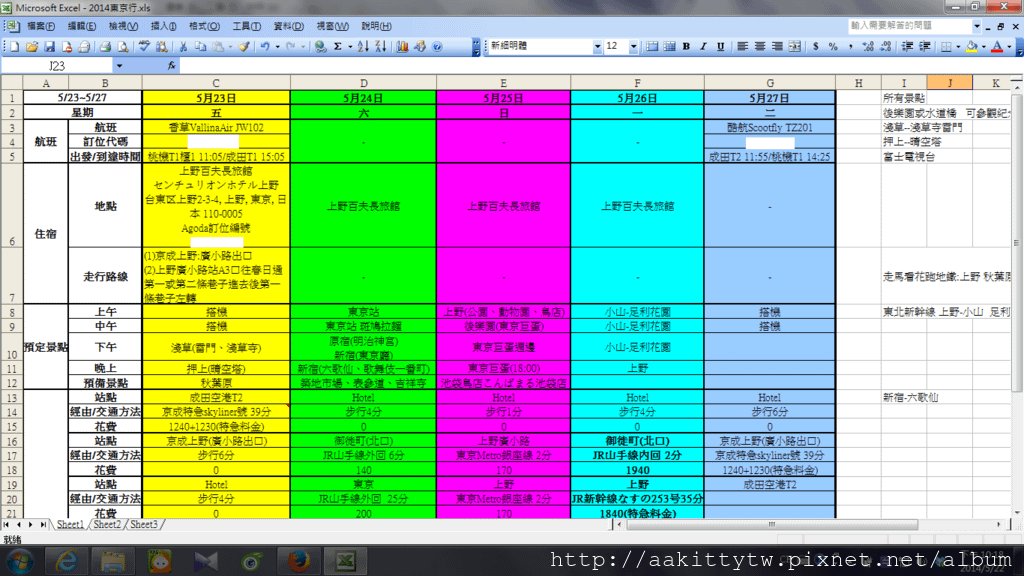Run the spelling check tool
Viewport: 1024px width, 576px height.
(144, 46)
